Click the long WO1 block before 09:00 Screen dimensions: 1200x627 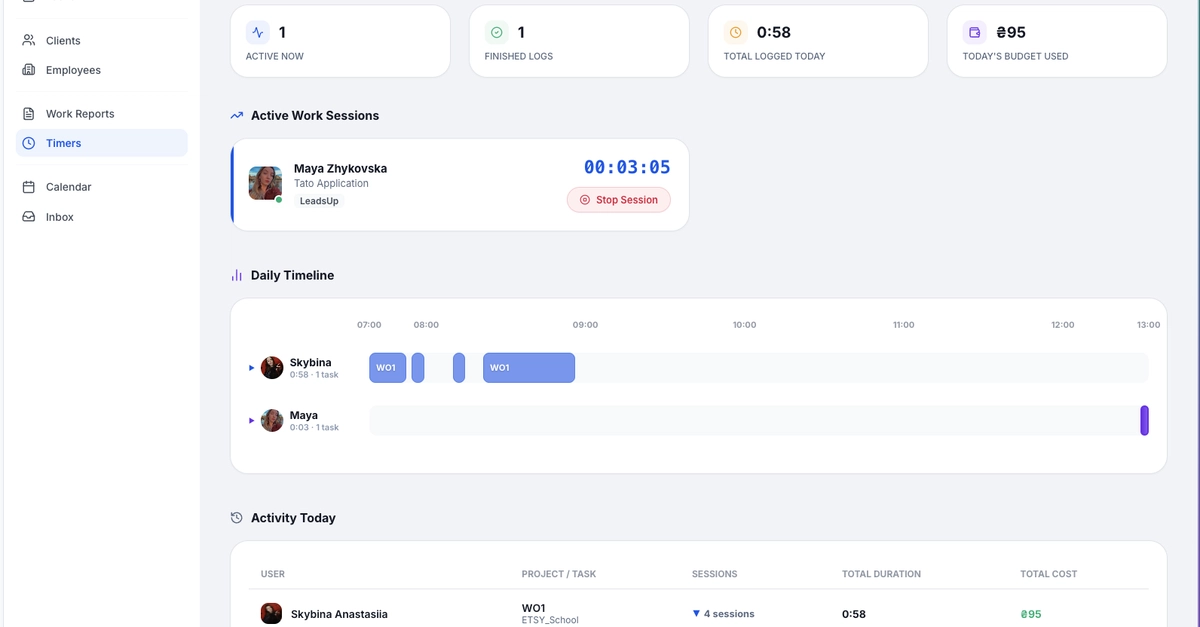pos(529,368)
